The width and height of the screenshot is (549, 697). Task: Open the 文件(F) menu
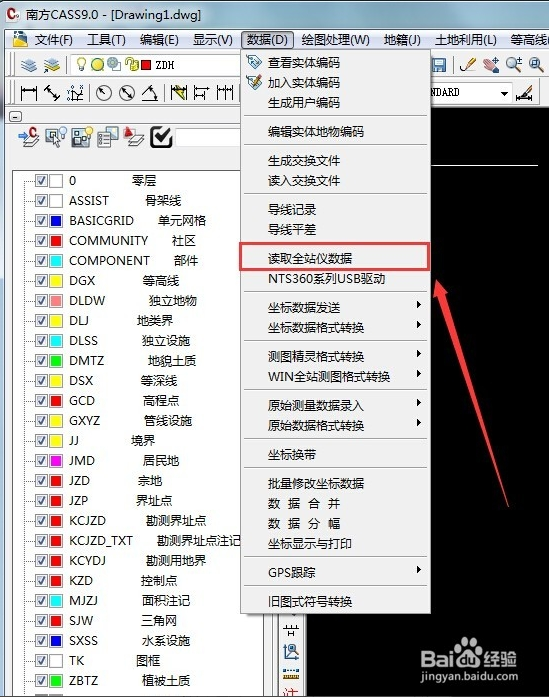[53, 40]
